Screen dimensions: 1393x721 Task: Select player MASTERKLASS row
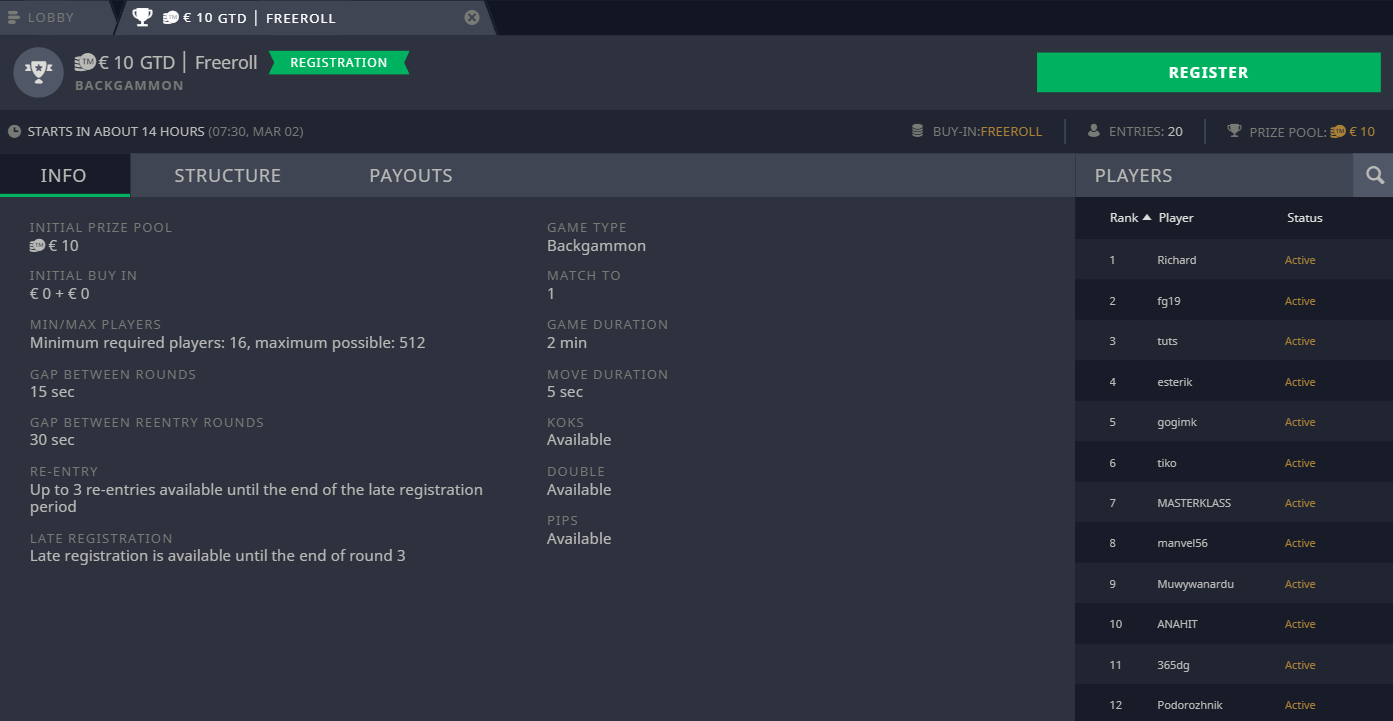1193,503
